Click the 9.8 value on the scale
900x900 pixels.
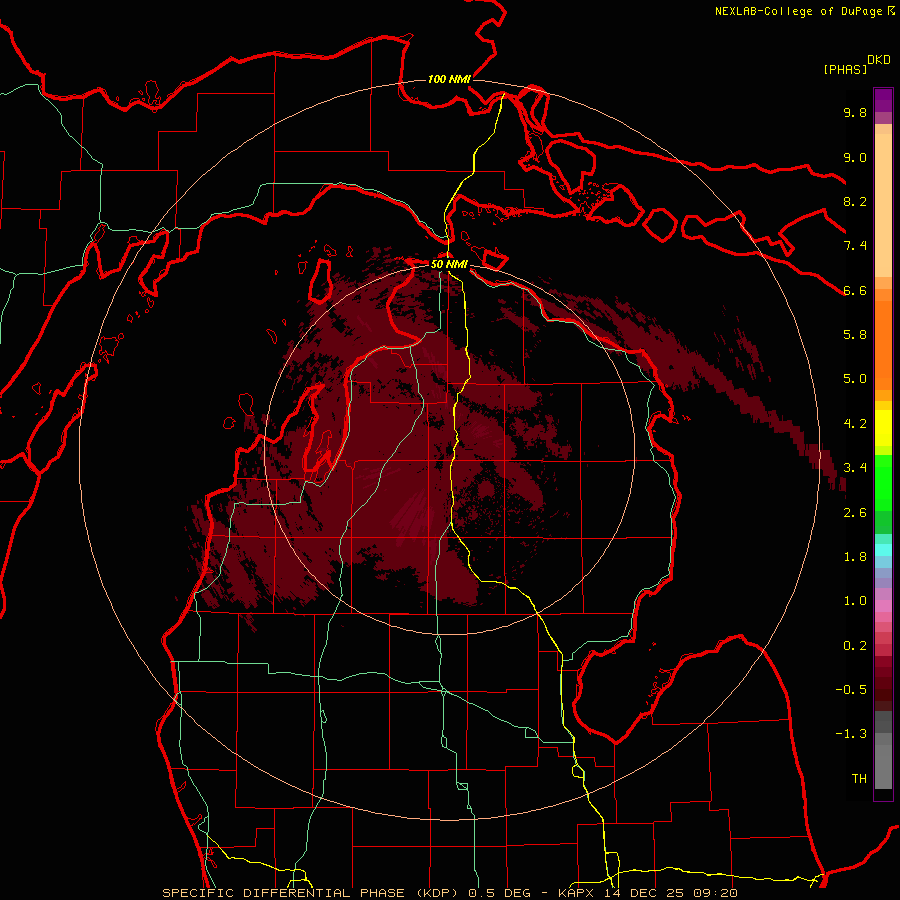click(855, 113)
